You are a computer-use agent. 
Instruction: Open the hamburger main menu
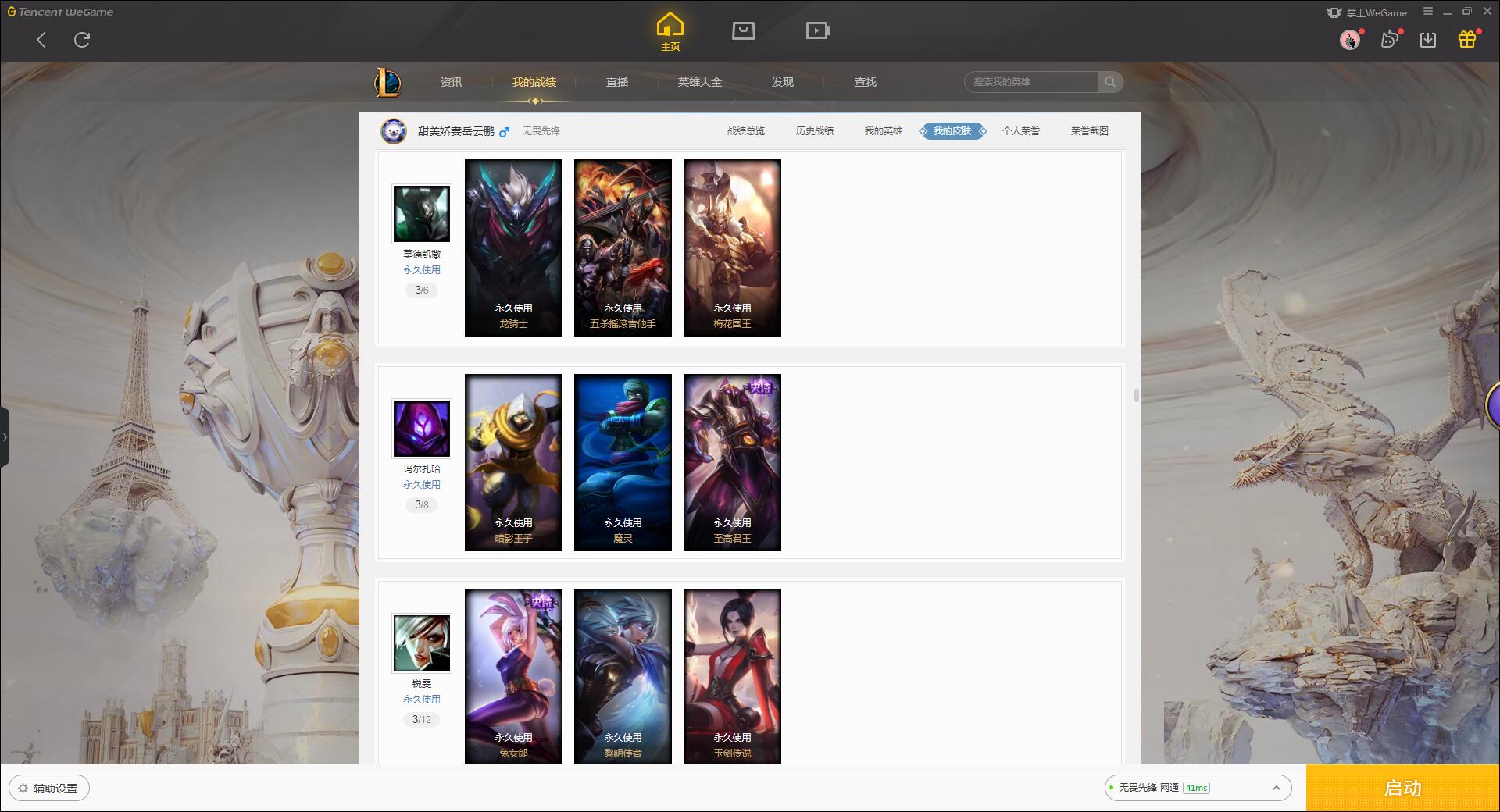1428,12
